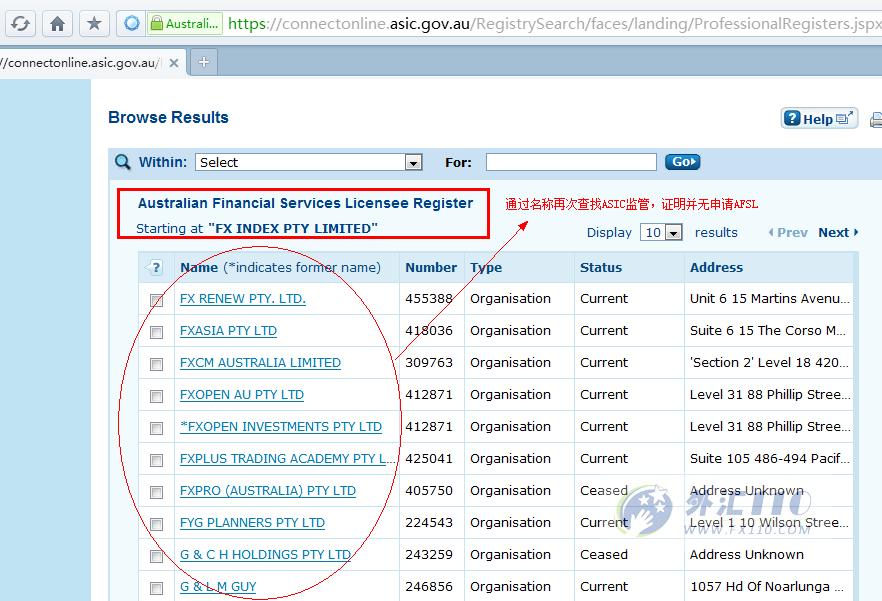The height and width of the screenshot is (601, 882).
Task: Click the browser home icon
Action: pos(57,24)
